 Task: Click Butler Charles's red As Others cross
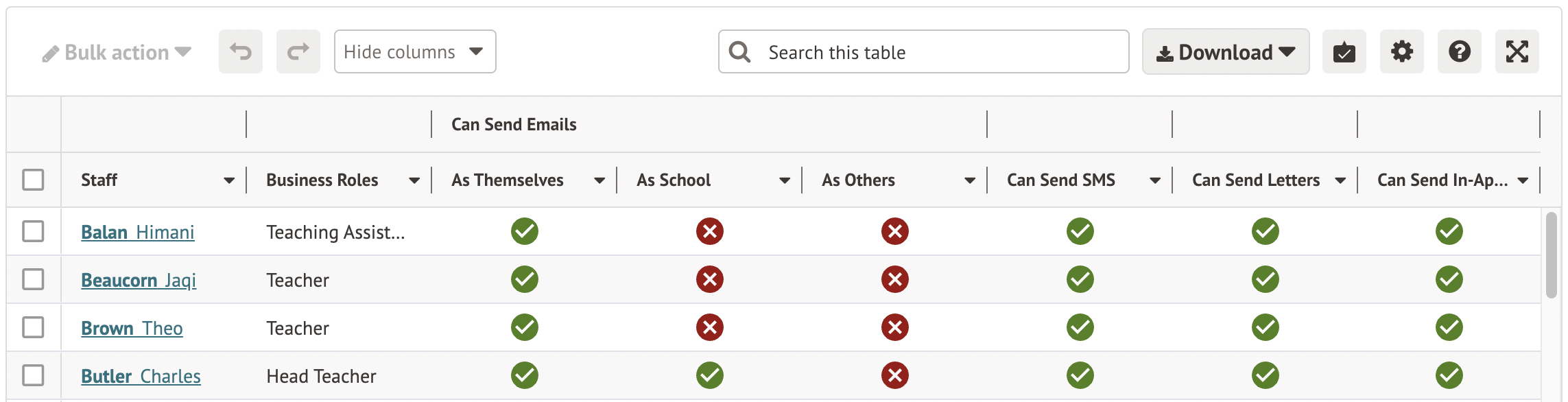tap(894, 375)
